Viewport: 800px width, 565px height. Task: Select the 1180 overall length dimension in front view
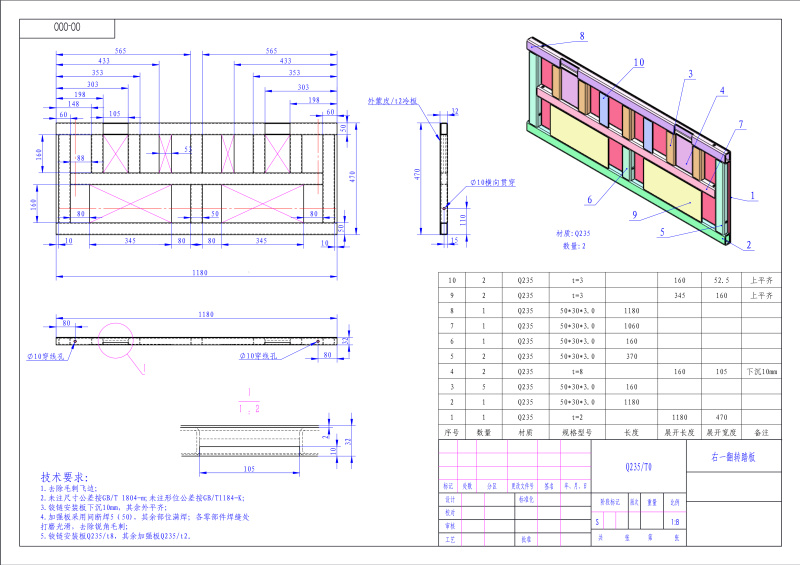192,273
